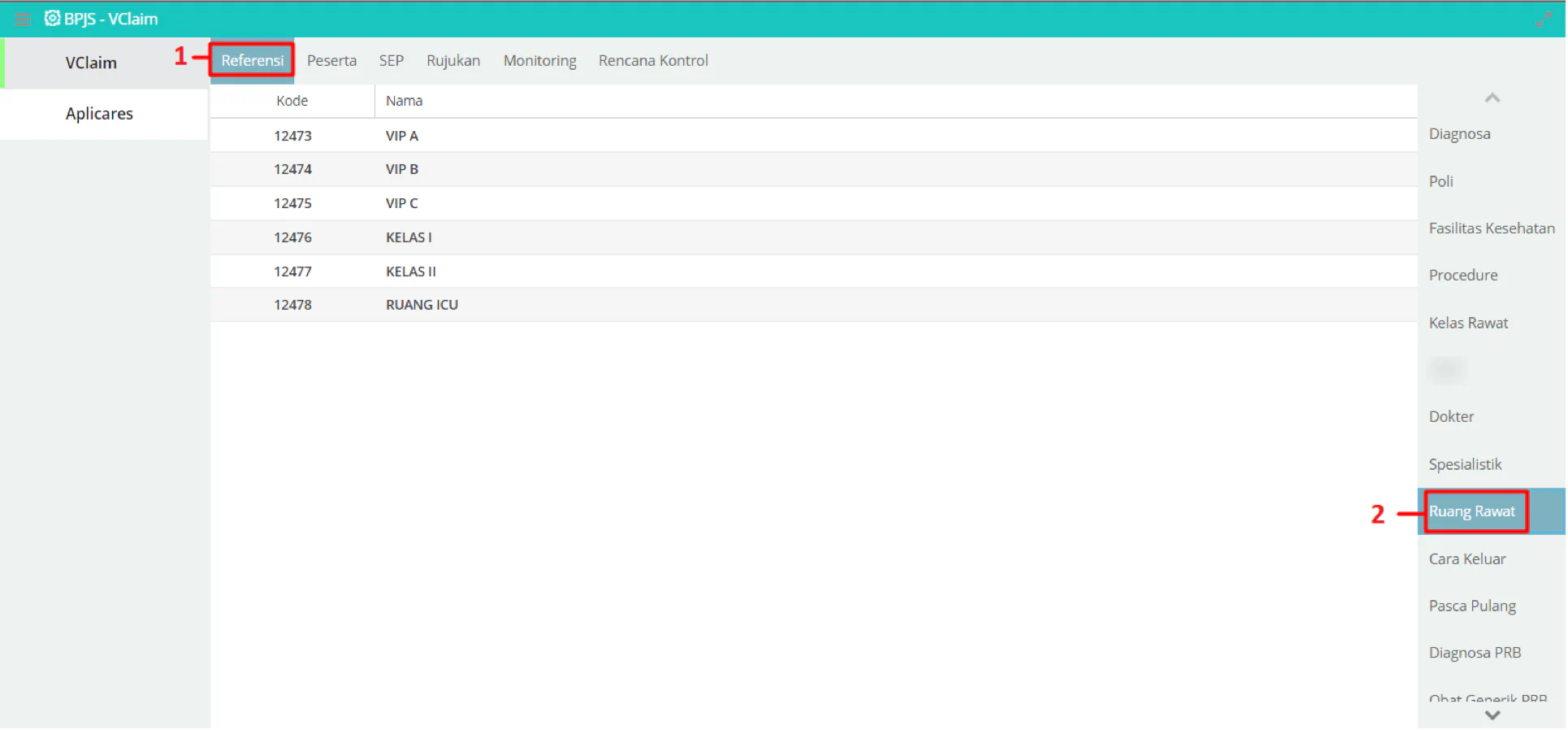Select Fasilitas Kesehatan reference
Screen dimensions: 1568x730
[1492, 228]
